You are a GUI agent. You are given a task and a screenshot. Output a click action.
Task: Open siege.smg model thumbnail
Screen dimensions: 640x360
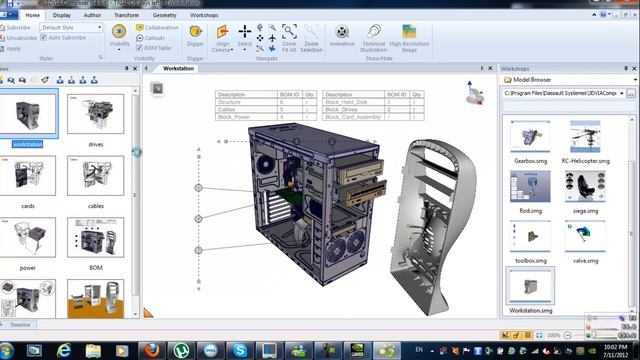click(x=585, y=187)
